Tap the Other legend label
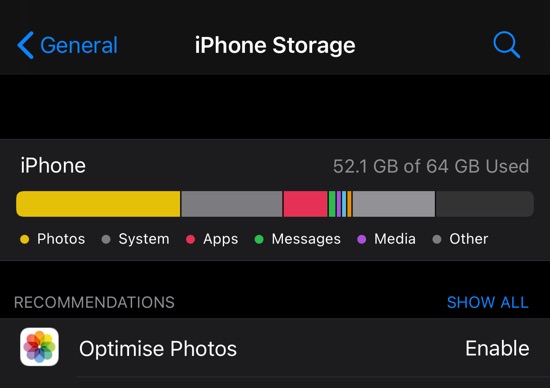This screenshot has height=388, width=550. [469, 239]
